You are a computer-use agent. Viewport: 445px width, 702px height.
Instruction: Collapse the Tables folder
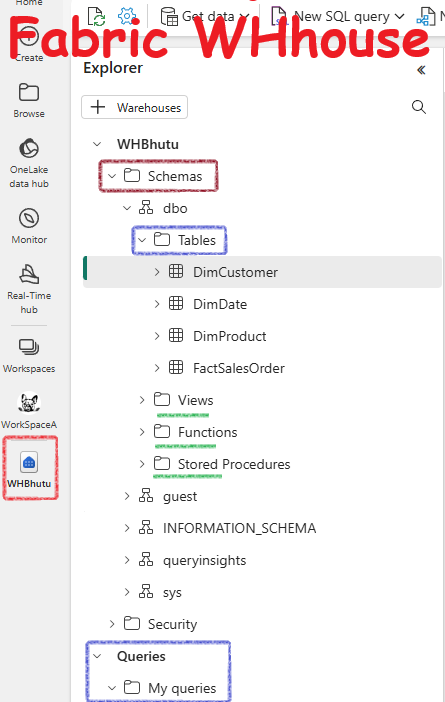(x=142, y=240)
